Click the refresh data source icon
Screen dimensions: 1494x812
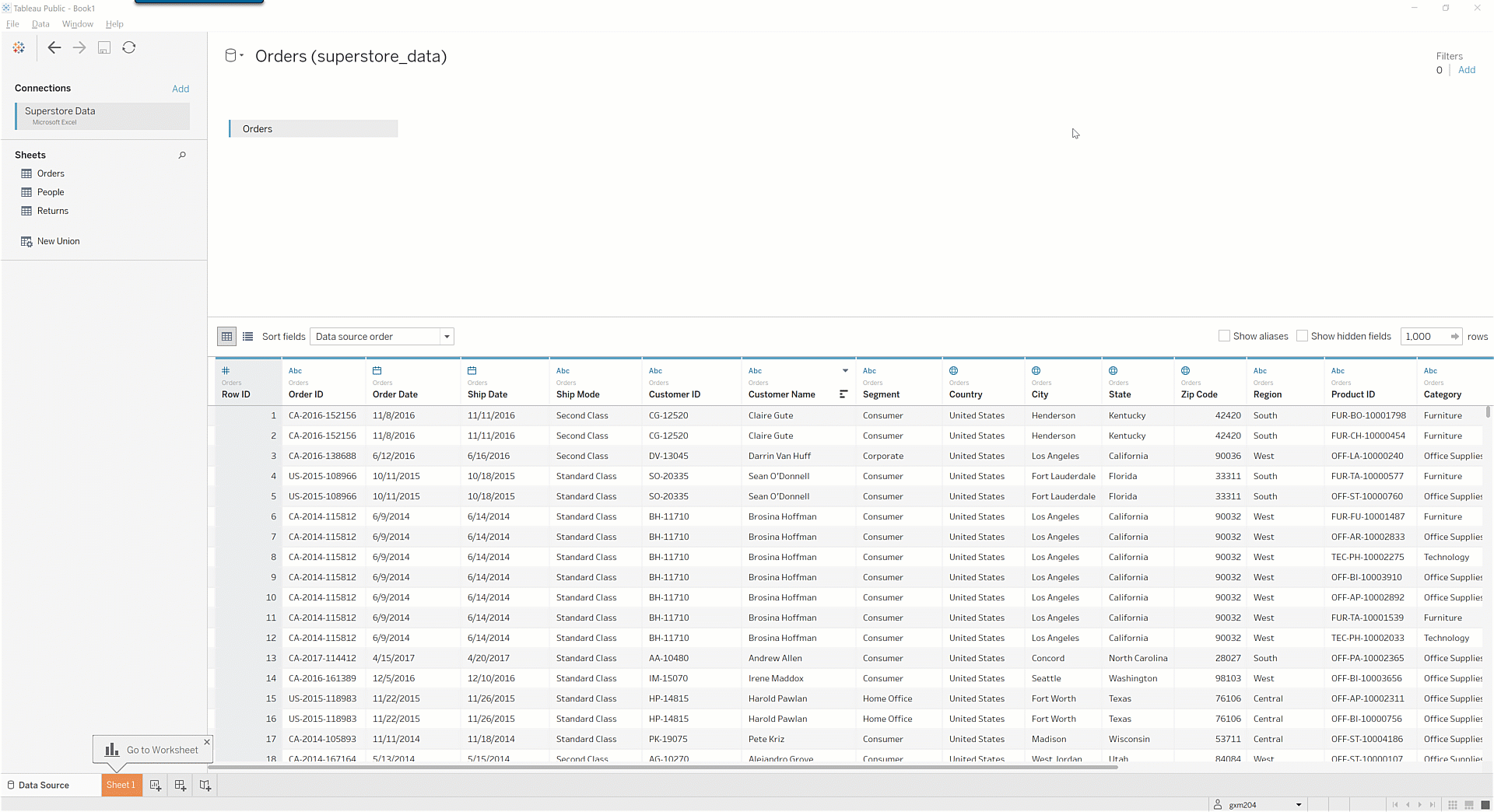point(129,48)
